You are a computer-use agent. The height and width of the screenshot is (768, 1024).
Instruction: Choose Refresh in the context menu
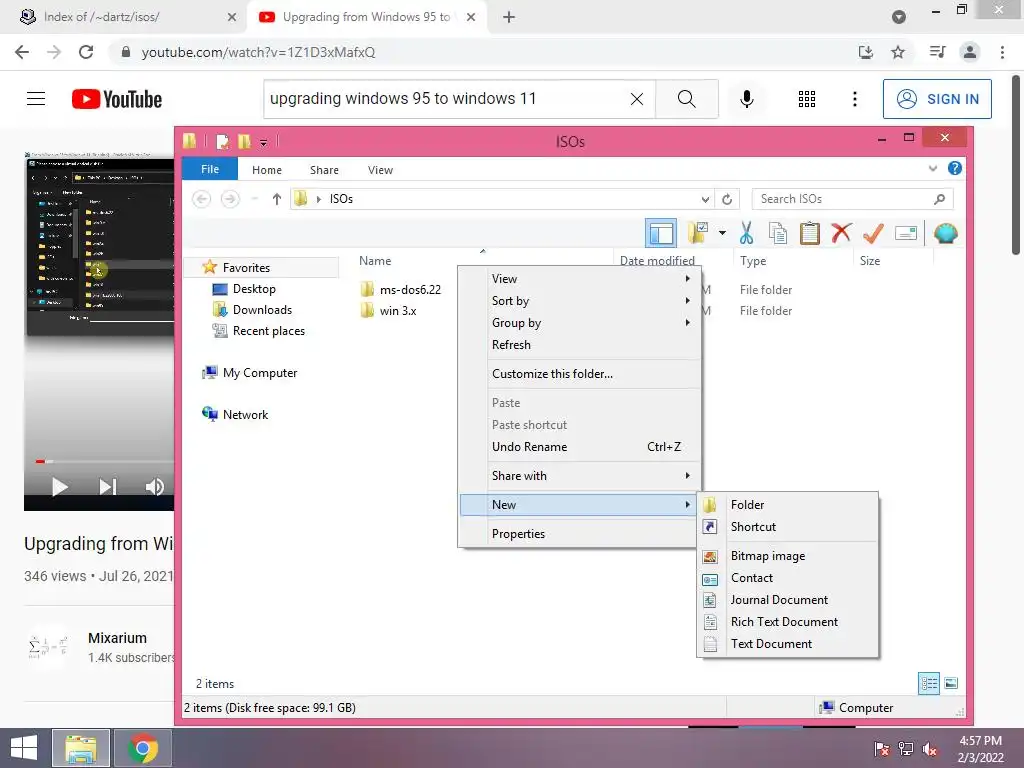(579, 345)
